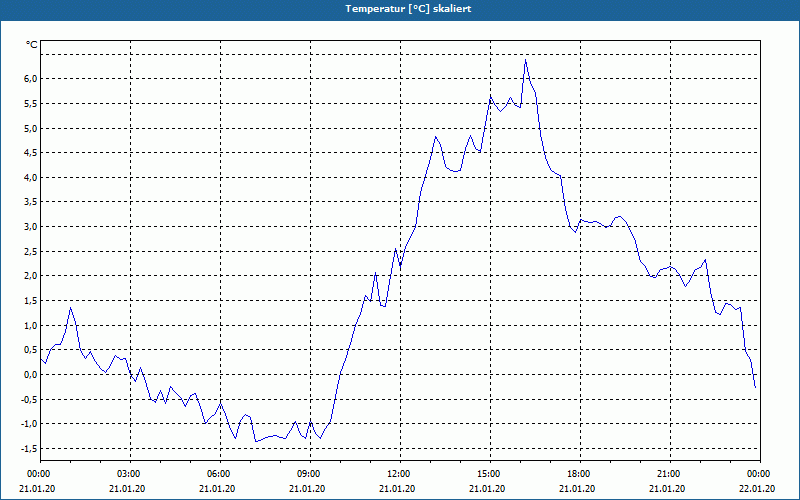Select the 06:00 x-axis time label

(220, 474)
